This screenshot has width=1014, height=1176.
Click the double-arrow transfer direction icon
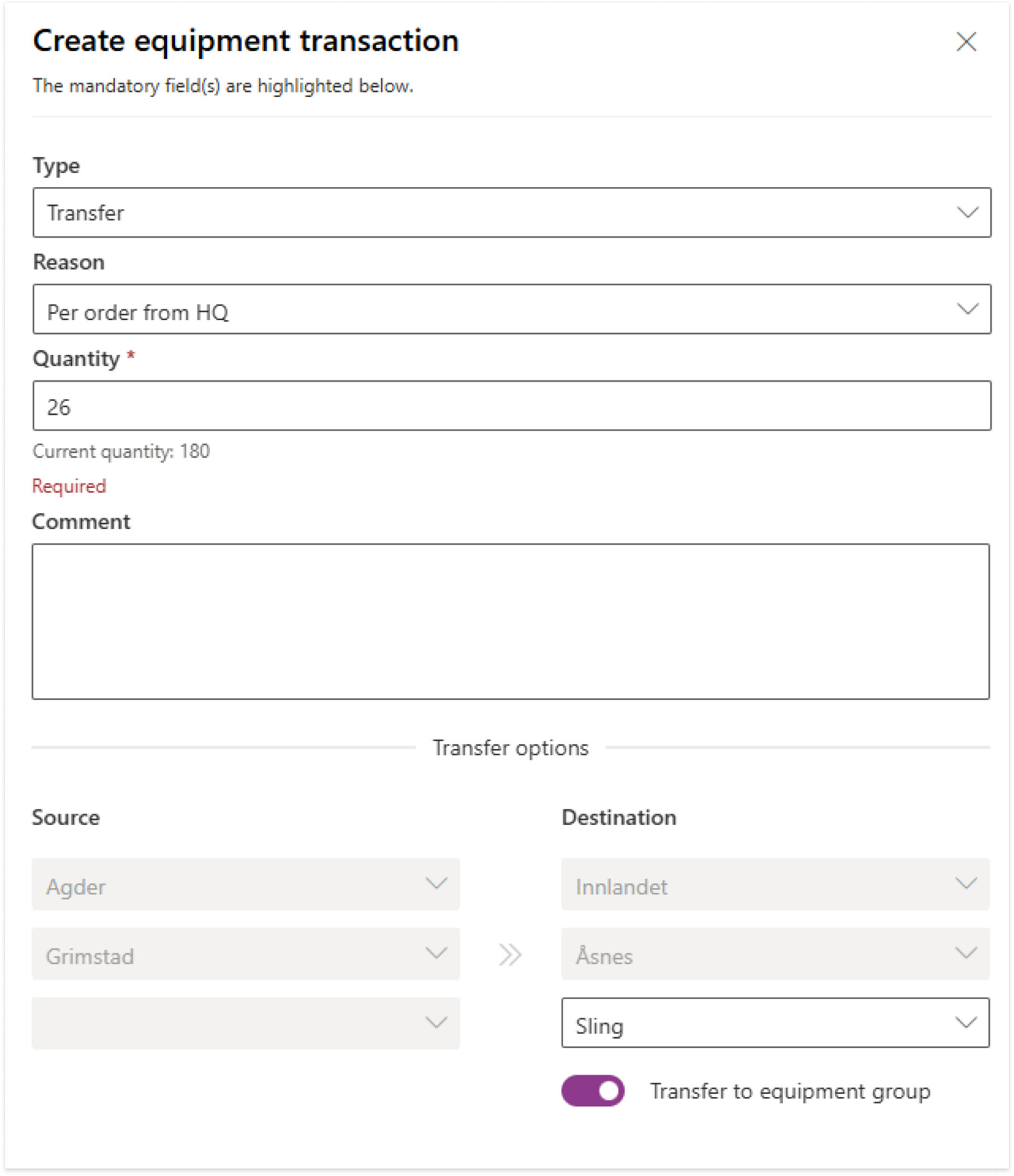coord(510,955)
